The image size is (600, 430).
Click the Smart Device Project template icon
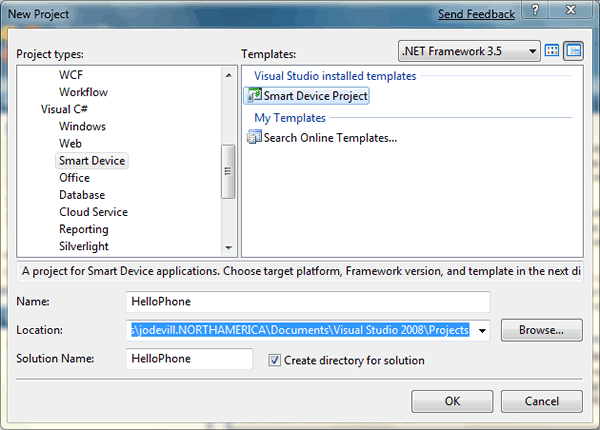tap(254, 95)
